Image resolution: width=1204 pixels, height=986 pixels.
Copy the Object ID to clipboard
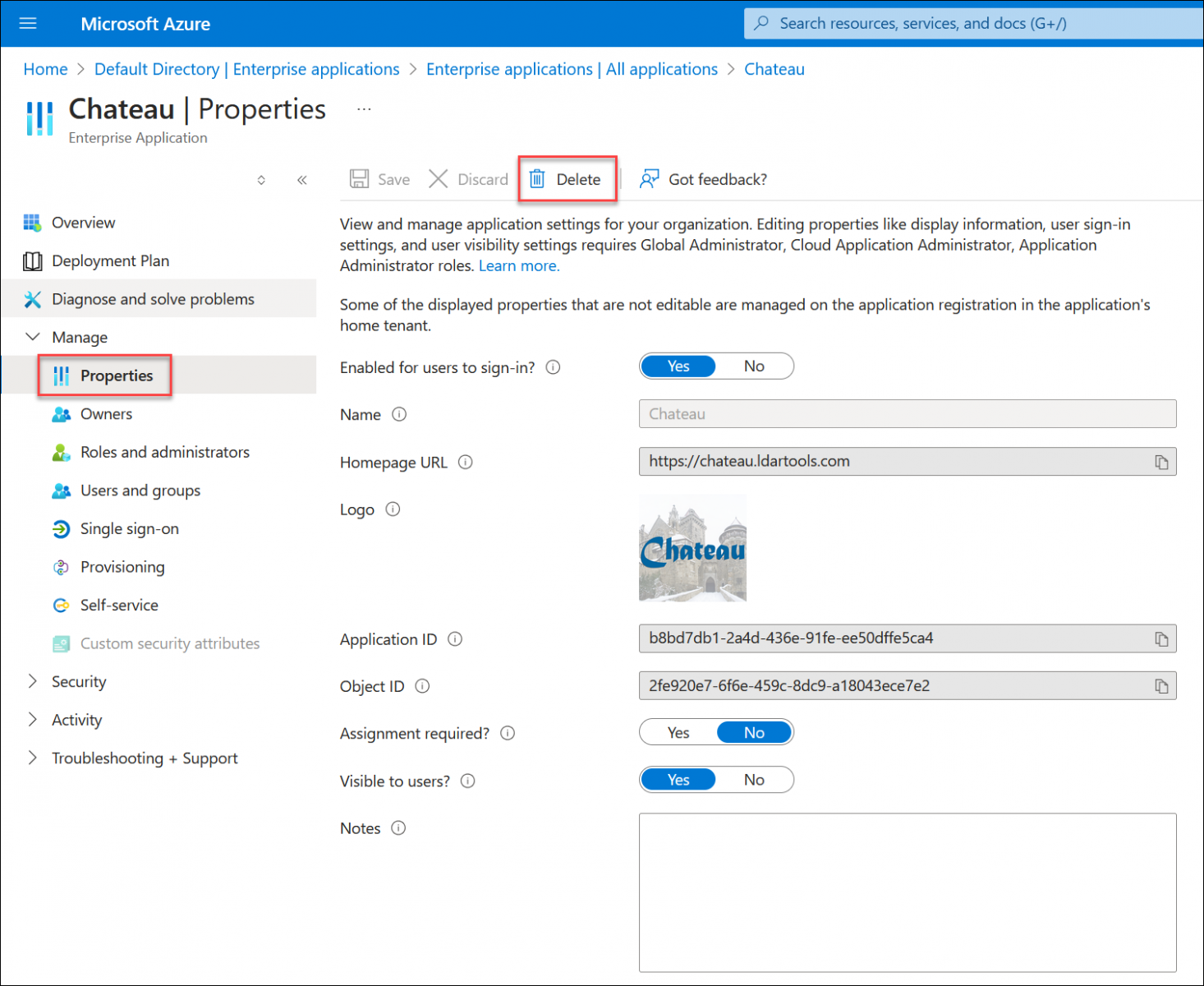pos(1160,686)
